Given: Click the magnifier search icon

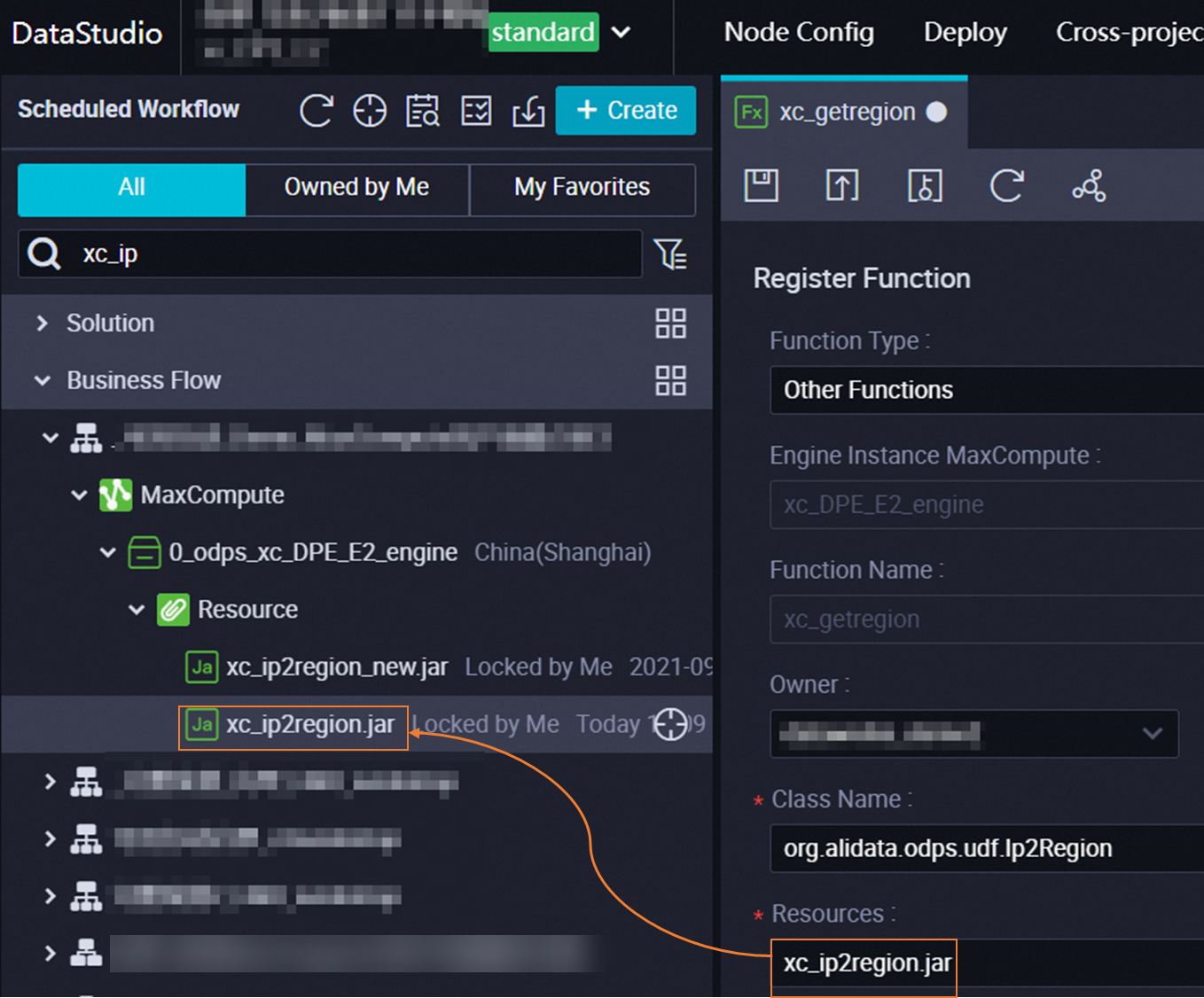Looking at the screenshot, I should click(x=43, y=254).
